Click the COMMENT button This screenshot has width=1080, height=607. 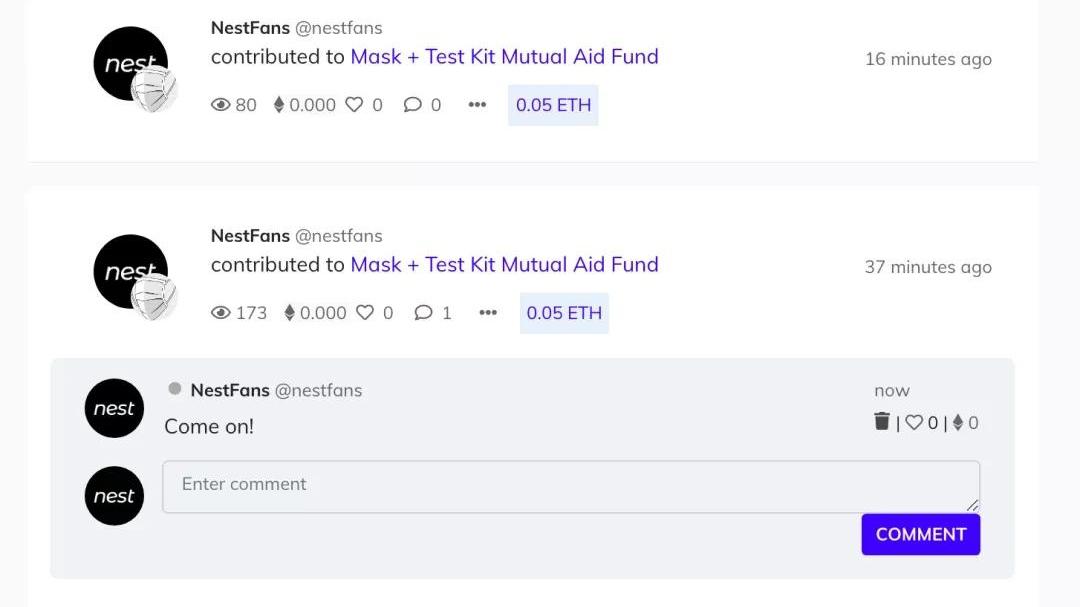point(921,534)
